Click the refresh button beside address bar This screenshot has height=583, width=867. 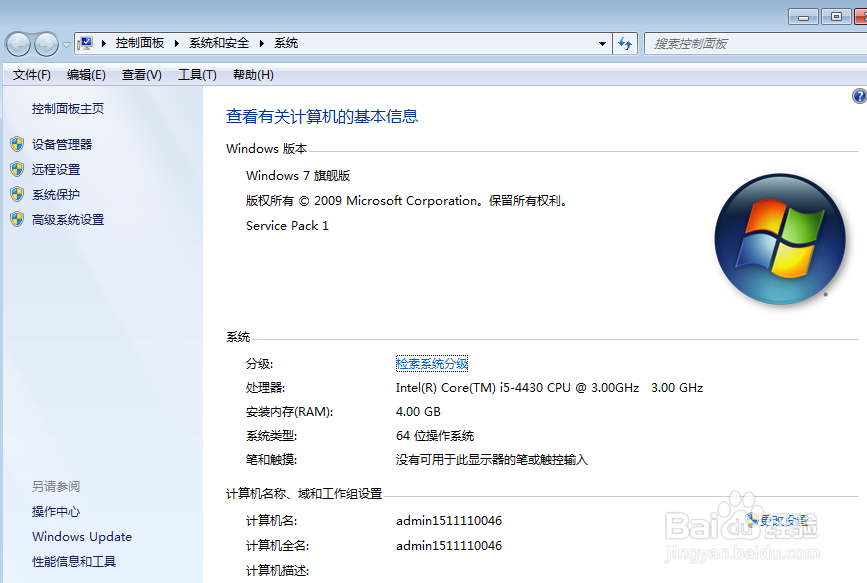[625, 44]
